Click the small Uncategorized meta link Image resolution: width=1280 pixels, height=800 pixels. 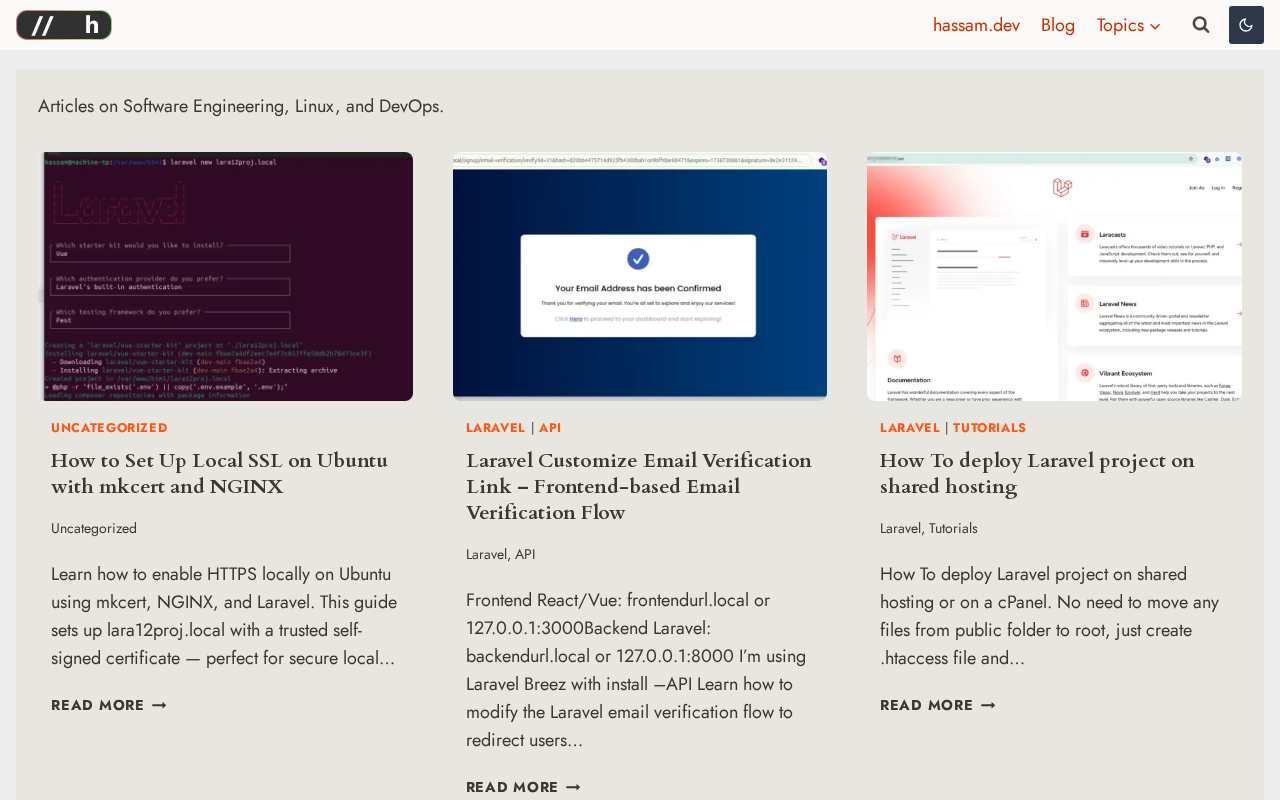[94, 528]
